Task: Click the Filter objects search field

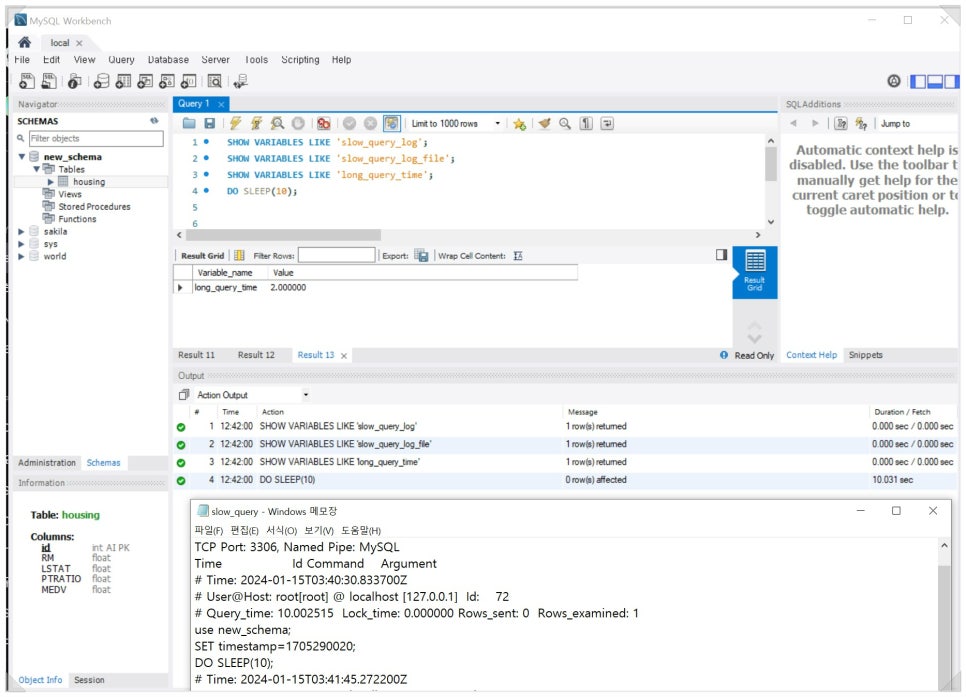Action: tap(96, 138)
